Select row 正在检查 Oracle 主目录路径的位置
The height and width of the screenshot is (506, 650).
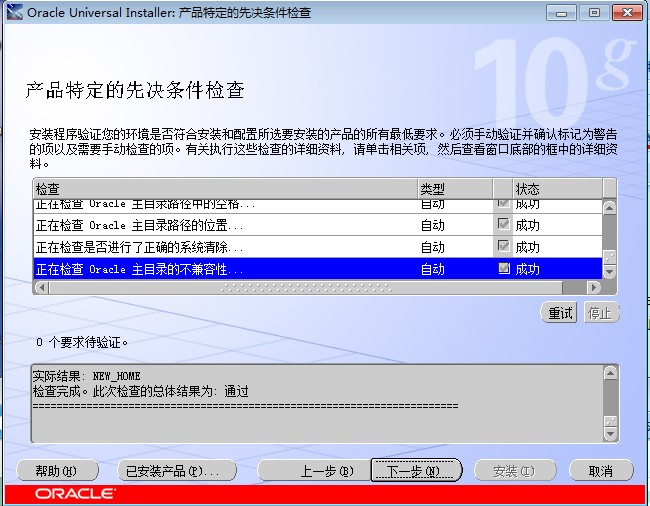(x=318, y=225)
